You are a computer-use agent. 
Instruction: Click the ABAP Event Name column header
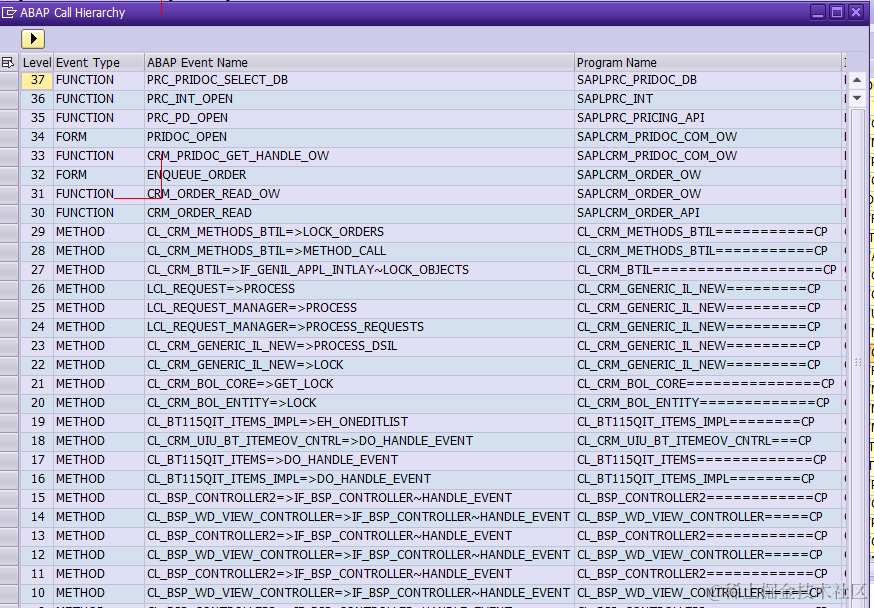coord(359,62)
